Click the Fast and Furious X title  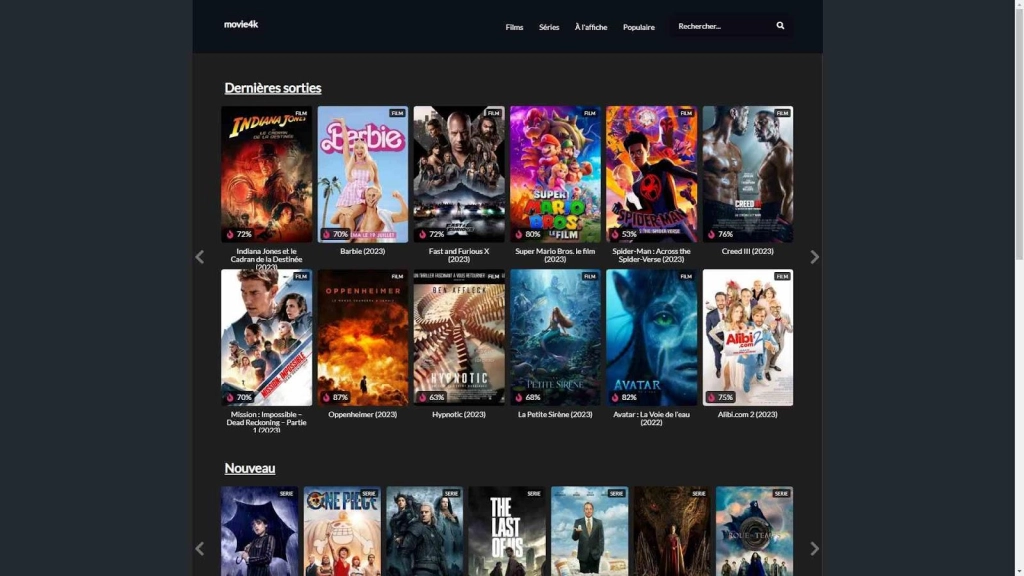[x=458, y=255]
